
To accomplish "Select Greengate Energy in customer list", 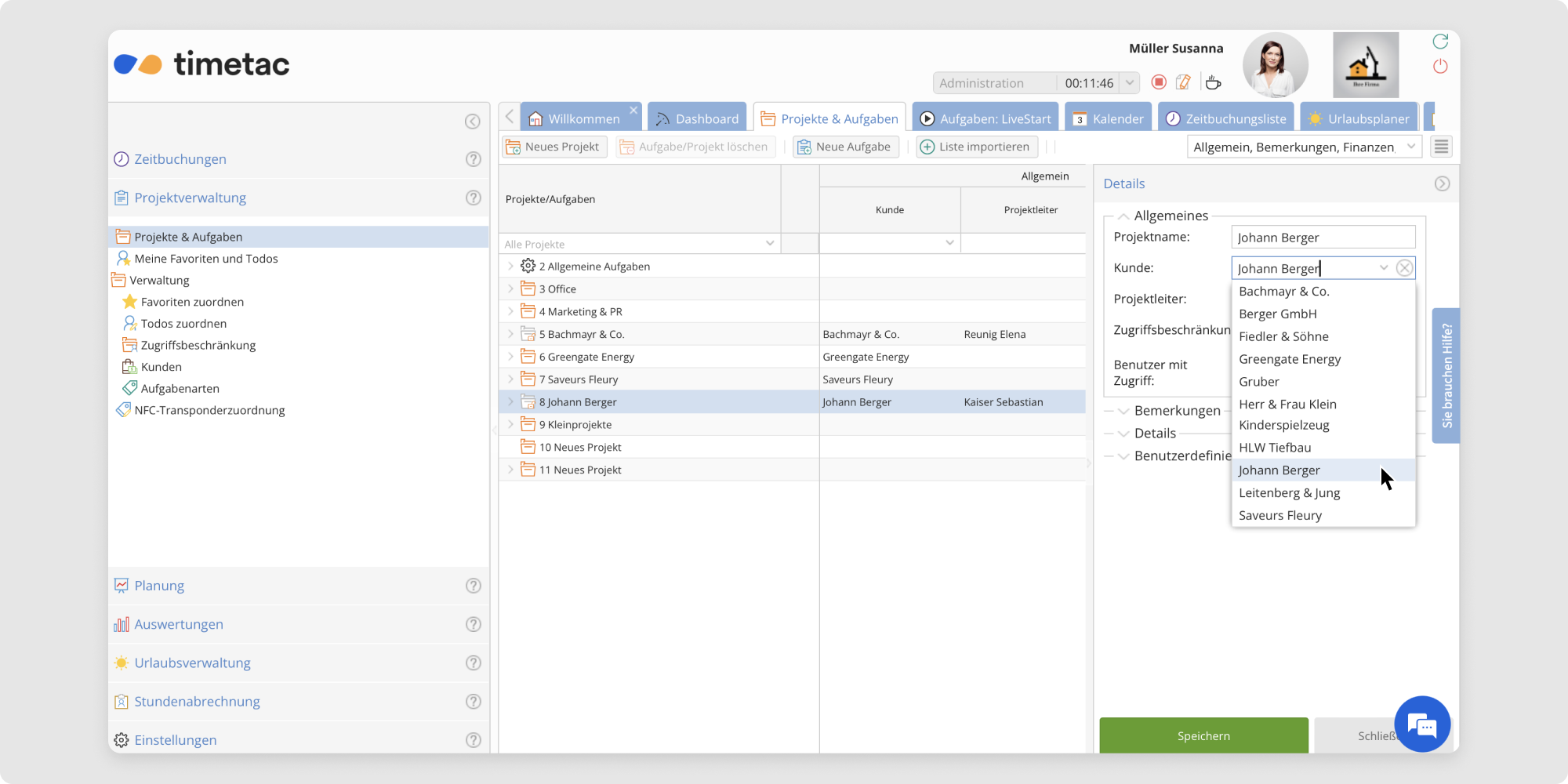I will click(x=1290, y=359).
